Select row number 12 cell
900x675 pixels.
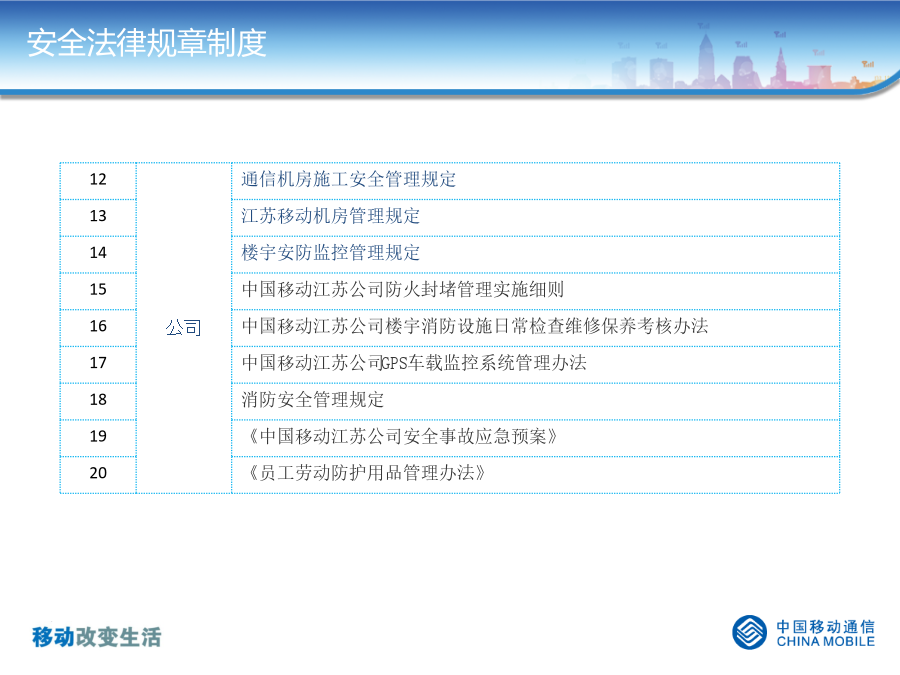[x=98, y=181]
